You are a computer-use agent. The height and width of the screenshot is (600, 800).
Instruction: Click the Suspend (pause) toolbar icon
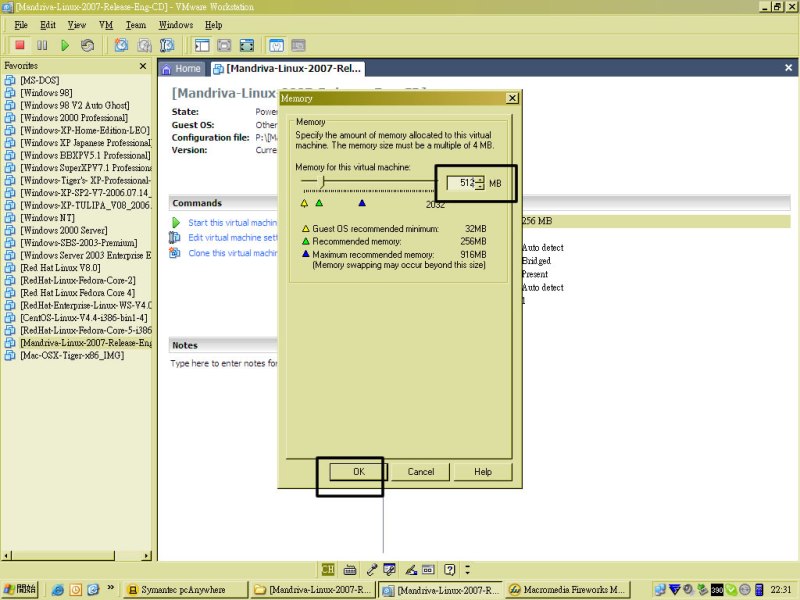(x=42, y=45)
